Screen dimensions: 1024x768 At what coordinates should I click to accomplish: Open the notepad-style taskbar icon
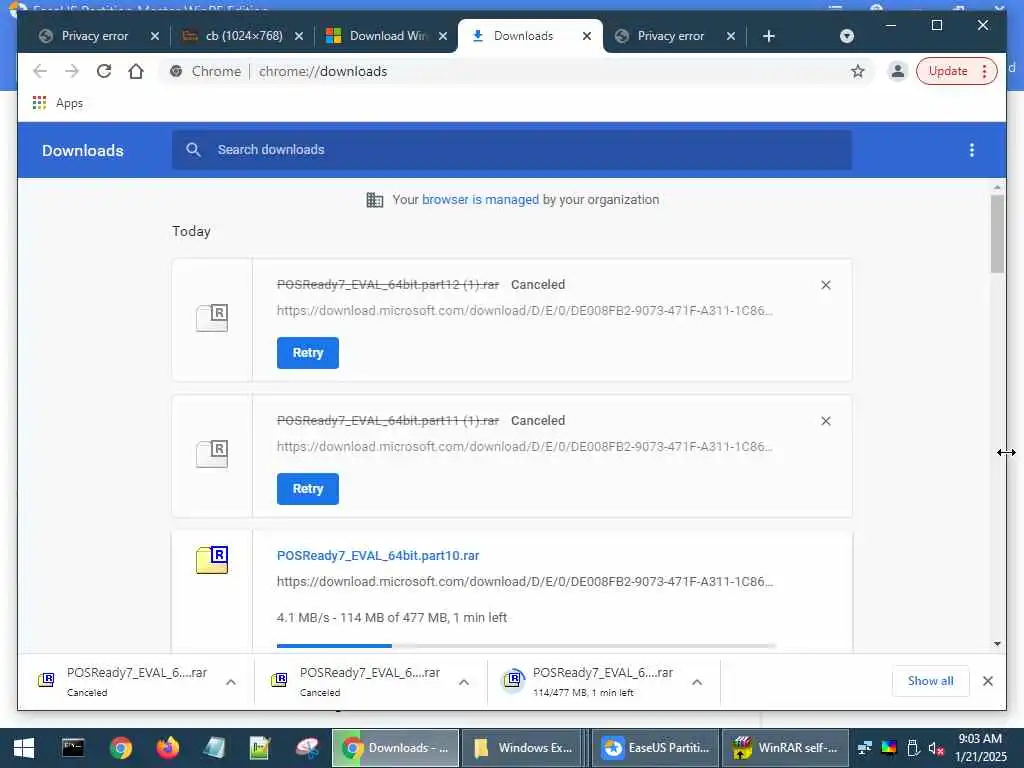(214, 748)
